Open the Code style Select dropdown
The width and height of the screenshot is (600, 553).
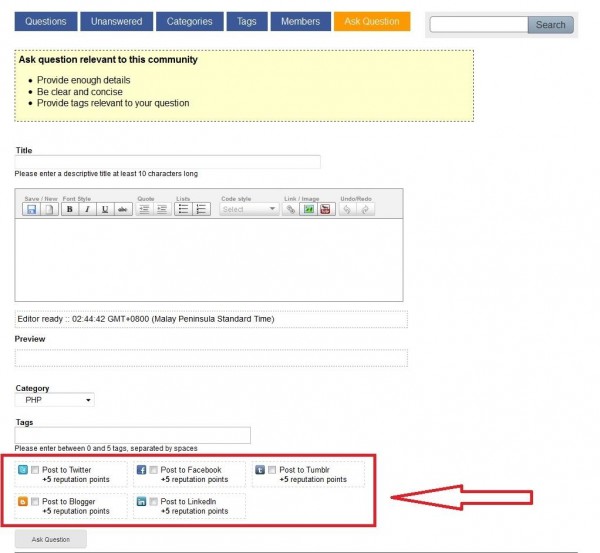click(x=249, y=209)
